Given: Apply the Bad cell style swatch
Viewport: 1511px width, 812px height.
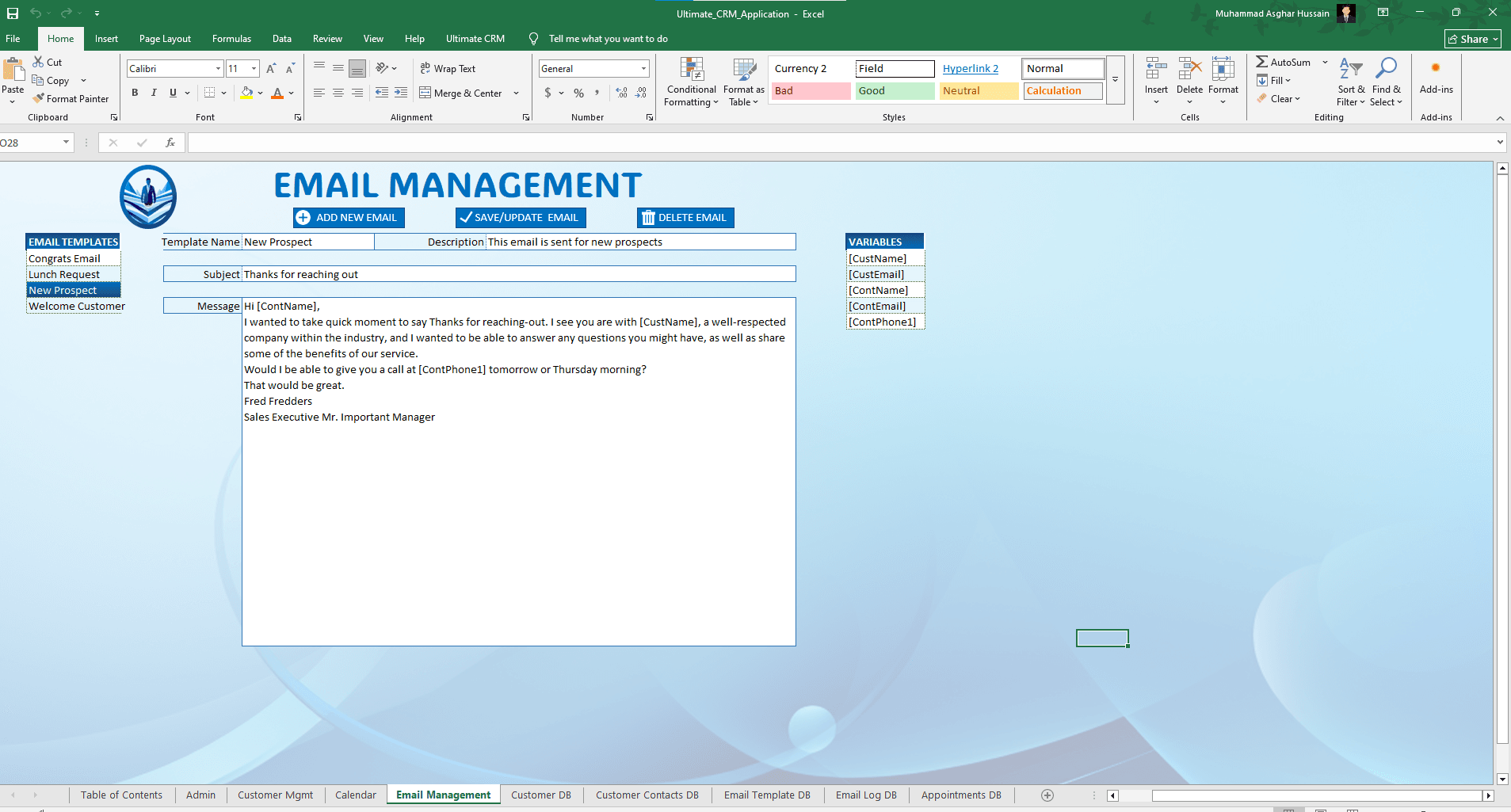Looking at the screenshot, I should coord(810,91).
